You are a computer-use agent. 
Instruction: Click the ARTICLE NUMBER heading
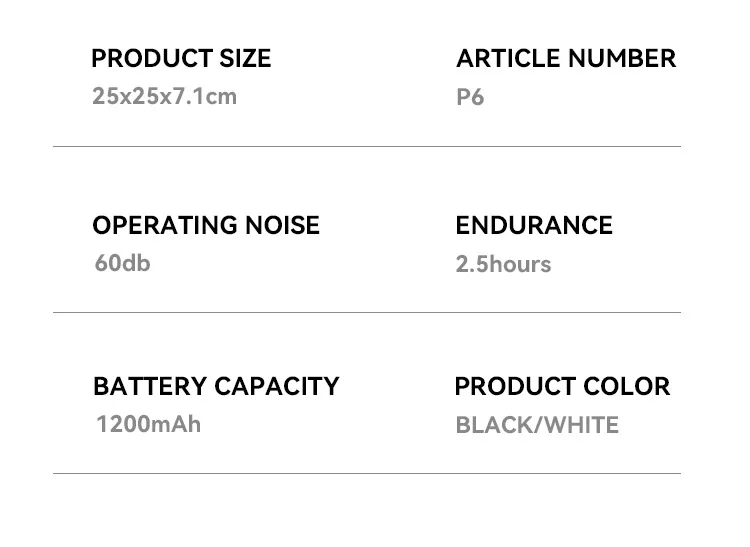click(566, 59)
